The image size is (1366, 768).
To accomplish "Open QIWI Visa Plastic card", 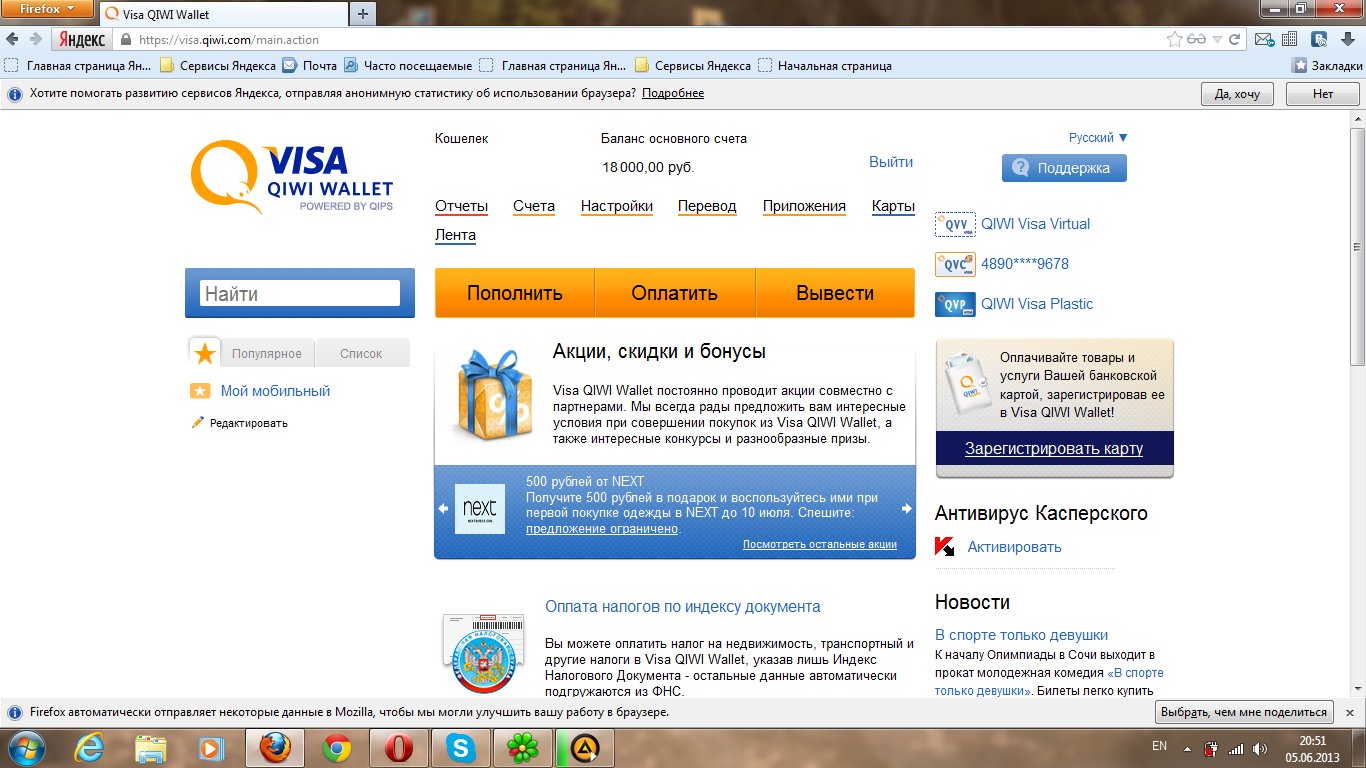I will pos(1037,304).
